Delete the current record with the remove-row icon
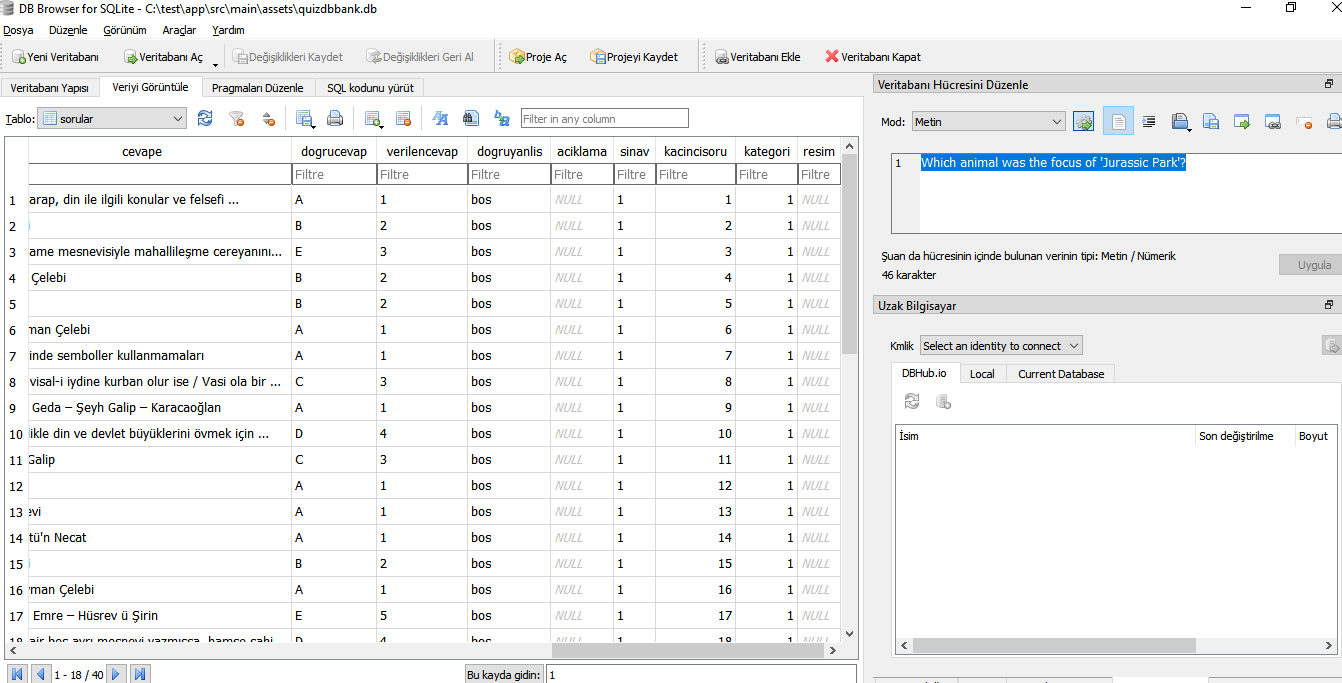 [x=403, y=118]
